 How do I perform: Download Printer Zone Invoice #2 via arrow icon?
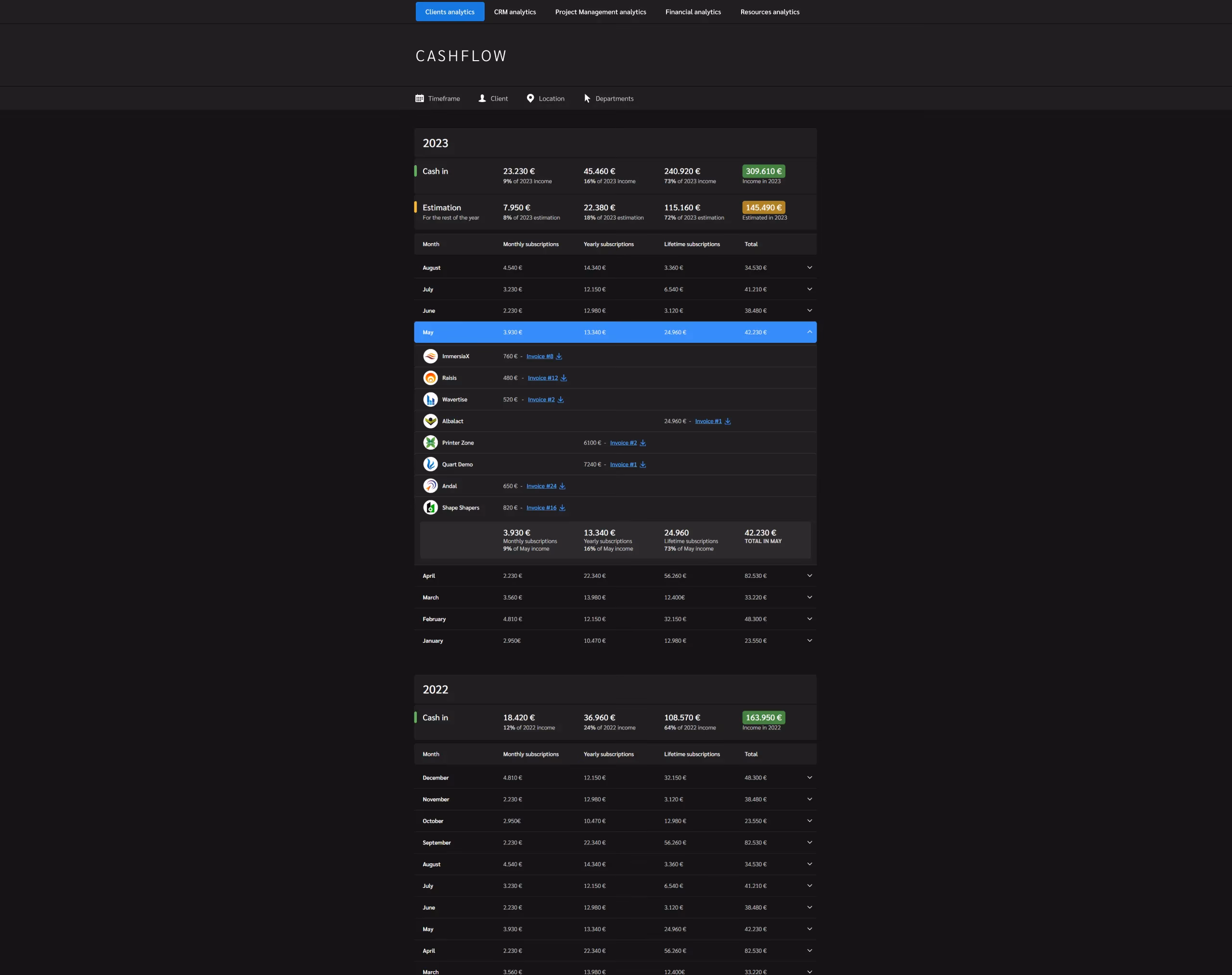point(642,443)
